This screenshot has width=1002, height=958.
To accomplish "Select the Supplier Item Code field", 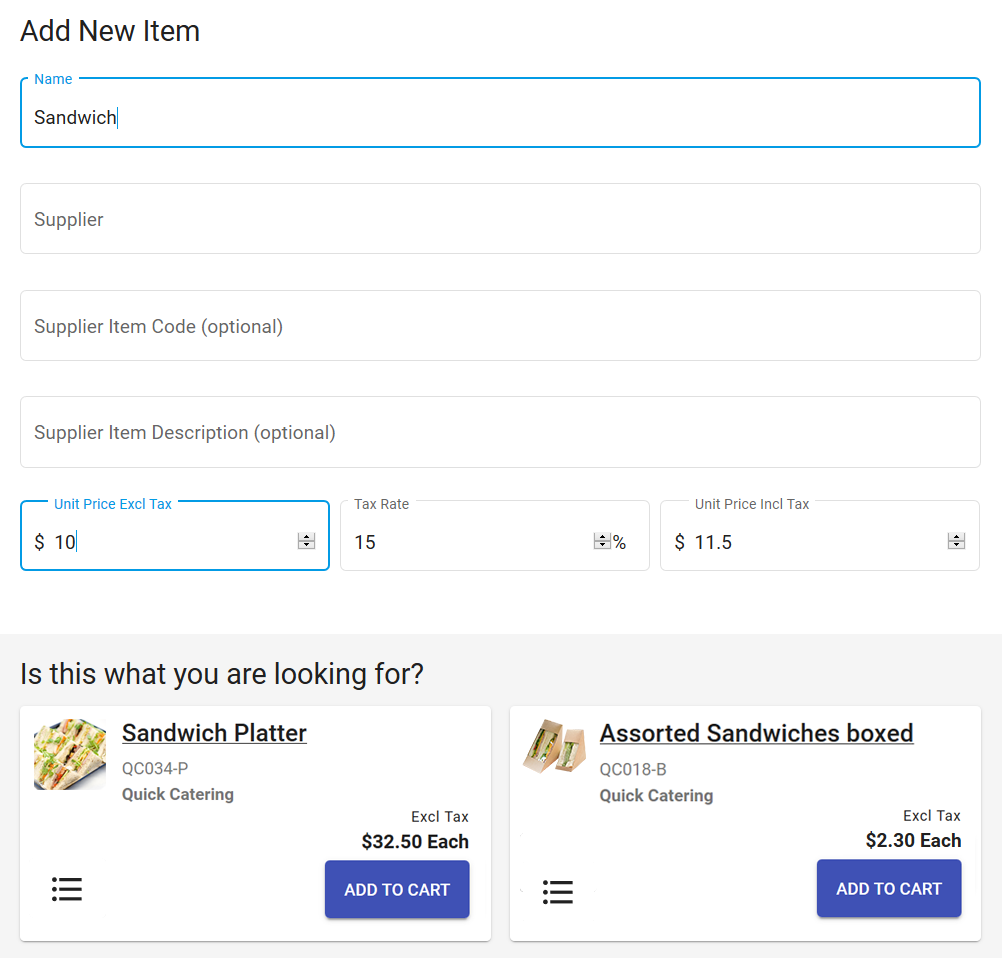I will pyautogui.click(x=500, y=326).
